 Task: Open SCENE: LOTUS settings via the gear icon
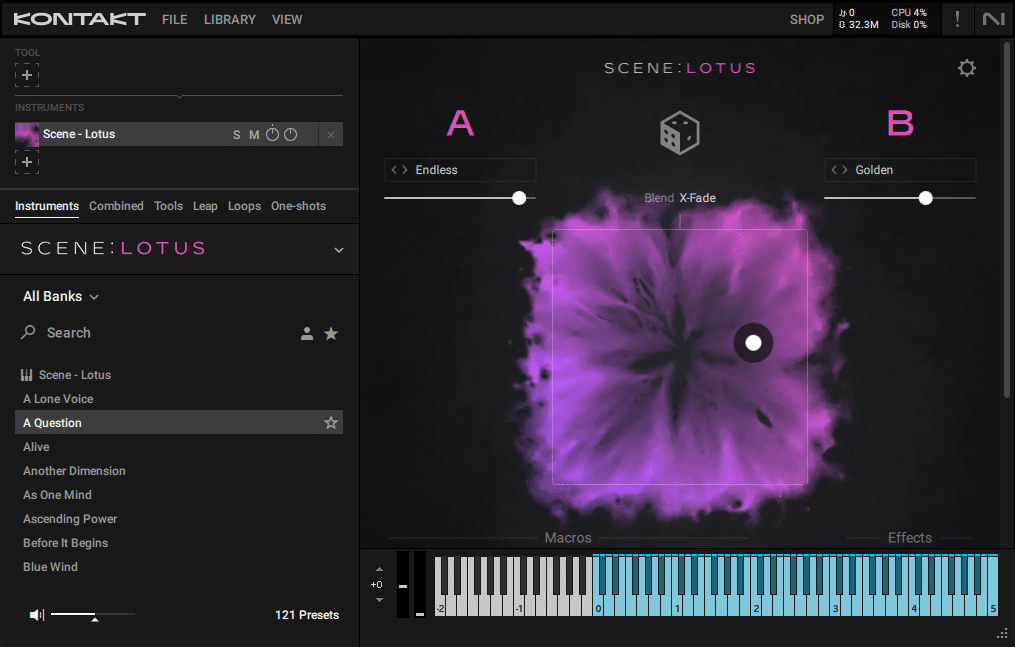coord(966,68)
